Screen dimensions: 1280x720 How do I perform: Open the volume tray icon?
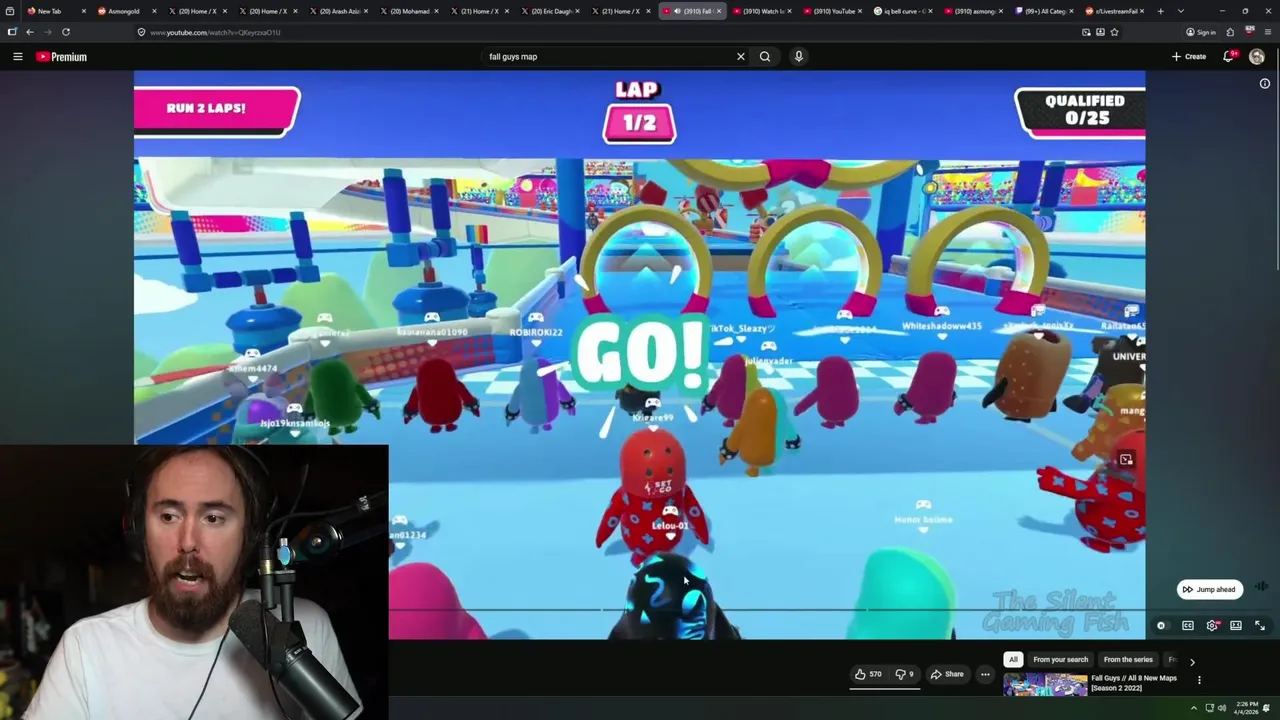pos(1222,708)
